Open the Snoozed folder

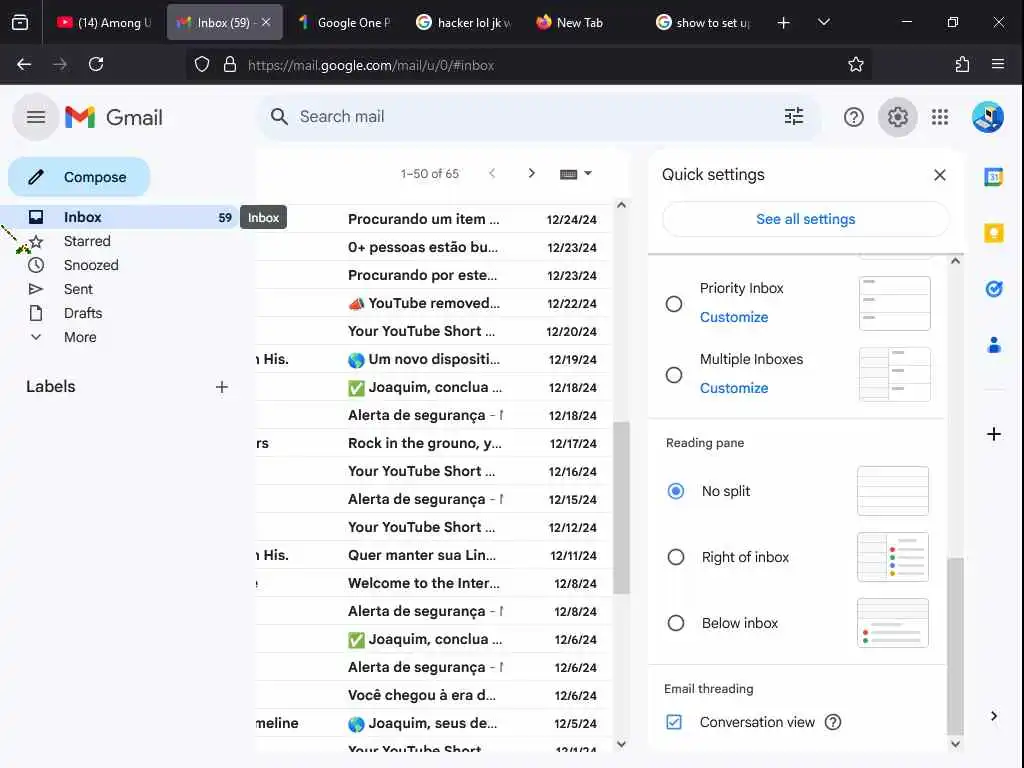(91, 265)
